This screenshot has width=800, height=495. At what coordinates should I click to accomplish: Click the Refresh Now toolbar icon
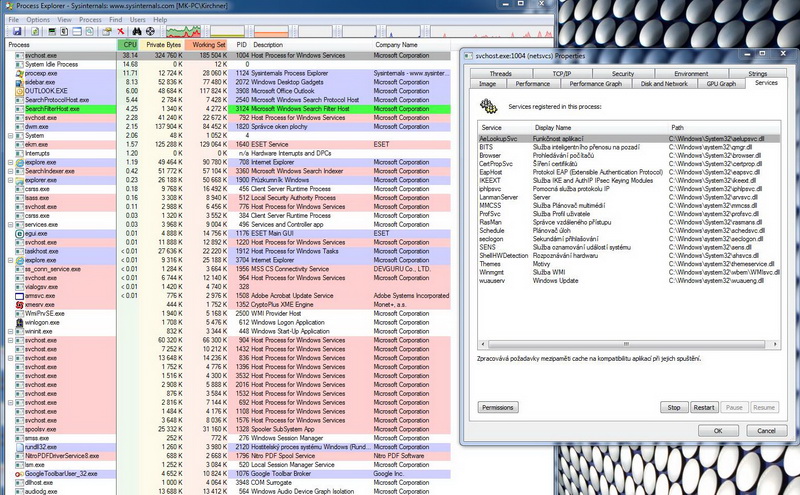pyautogui.click(x=35, y=32)
